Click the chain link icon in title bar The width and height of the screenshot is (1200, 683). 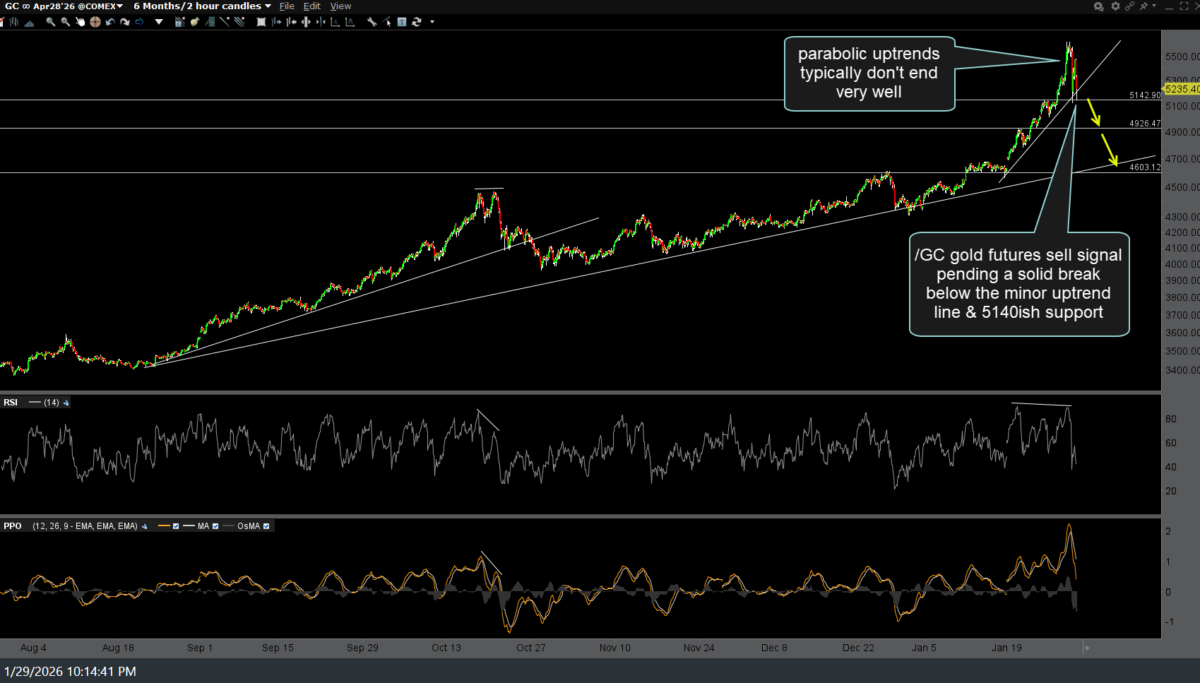(1129, 6)
